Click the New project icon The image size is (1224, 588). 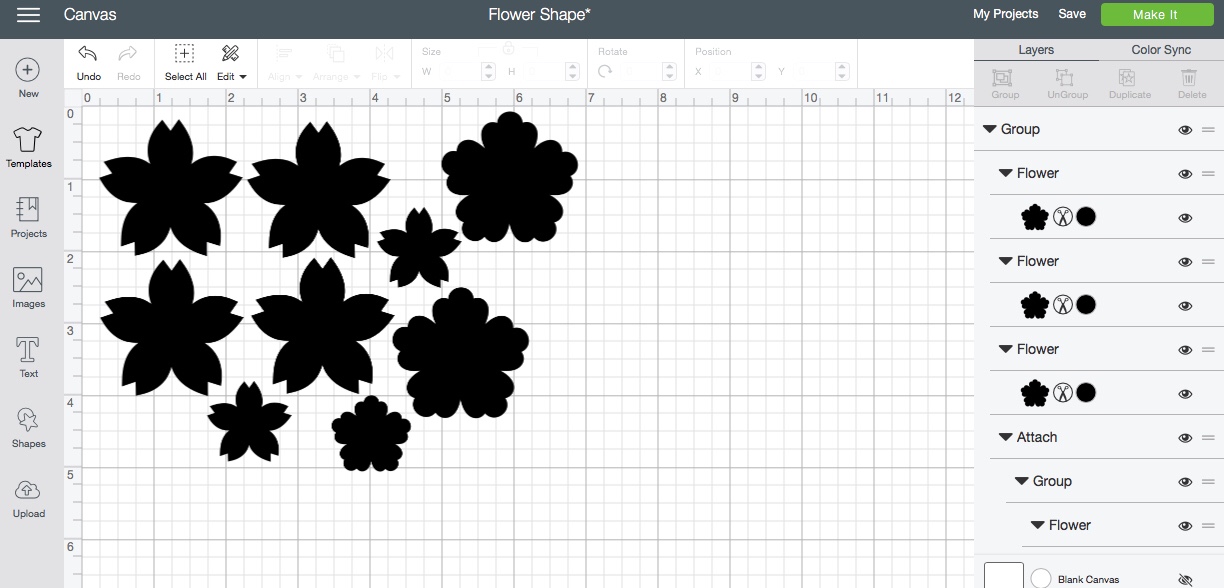click(x=28, y=70)
